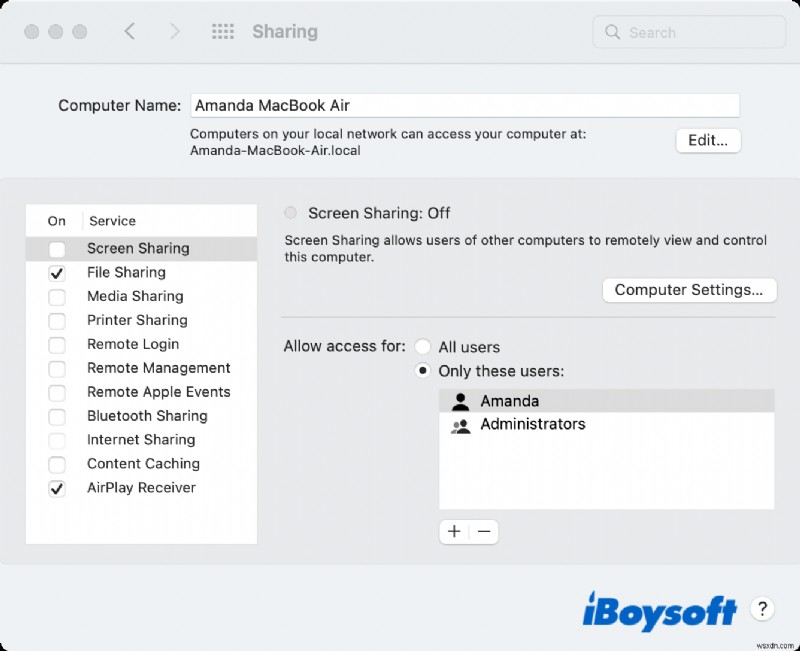The height and width of the screenshot is (651, 800).
Task: Turn off the AirPlay Receiver checkbox
Action: click(x=56, y=488)
